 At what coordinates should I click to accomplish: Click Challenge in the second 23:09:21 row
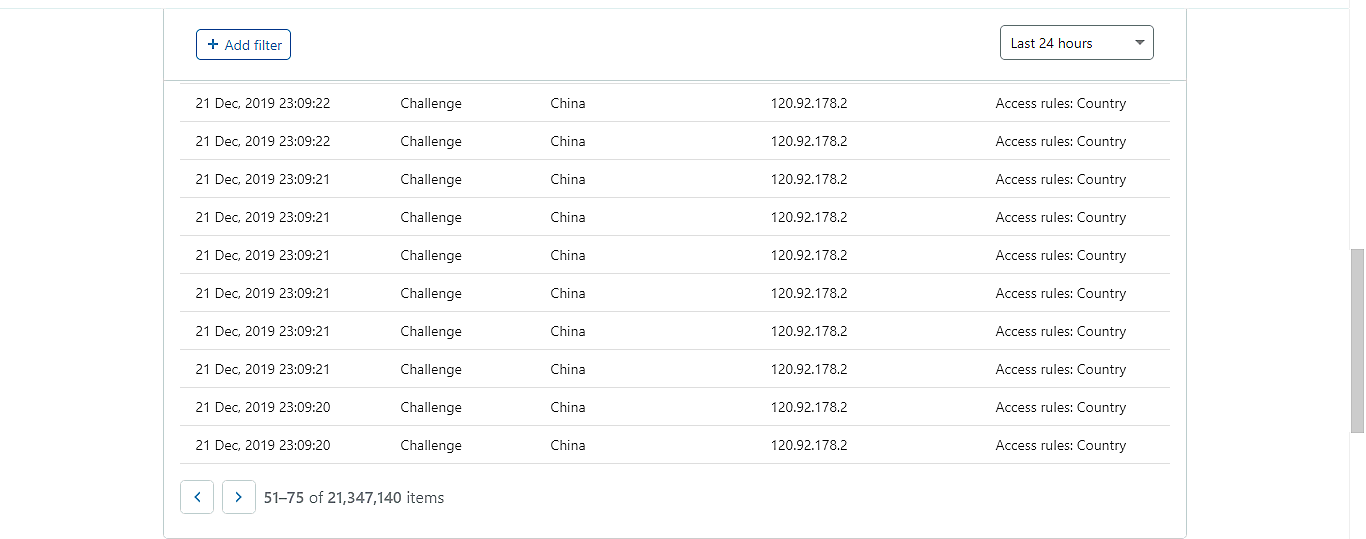pos(431,217)
